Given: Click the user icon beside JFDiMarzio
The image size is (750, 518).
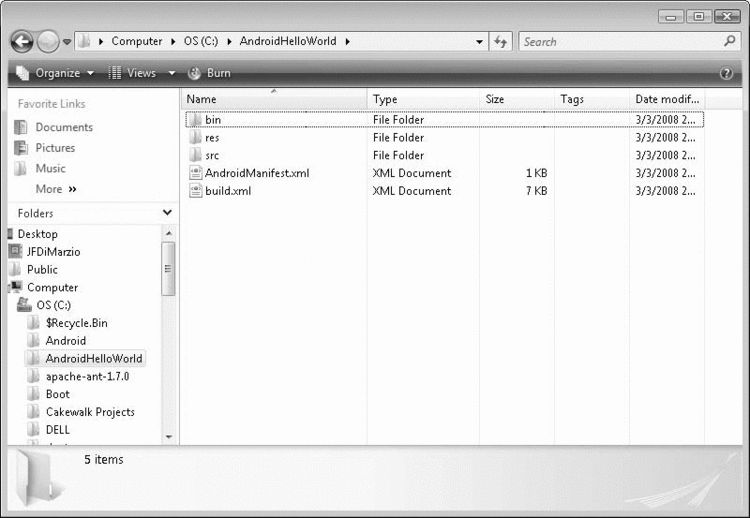Looking at the screenshot, I should 15,251.
